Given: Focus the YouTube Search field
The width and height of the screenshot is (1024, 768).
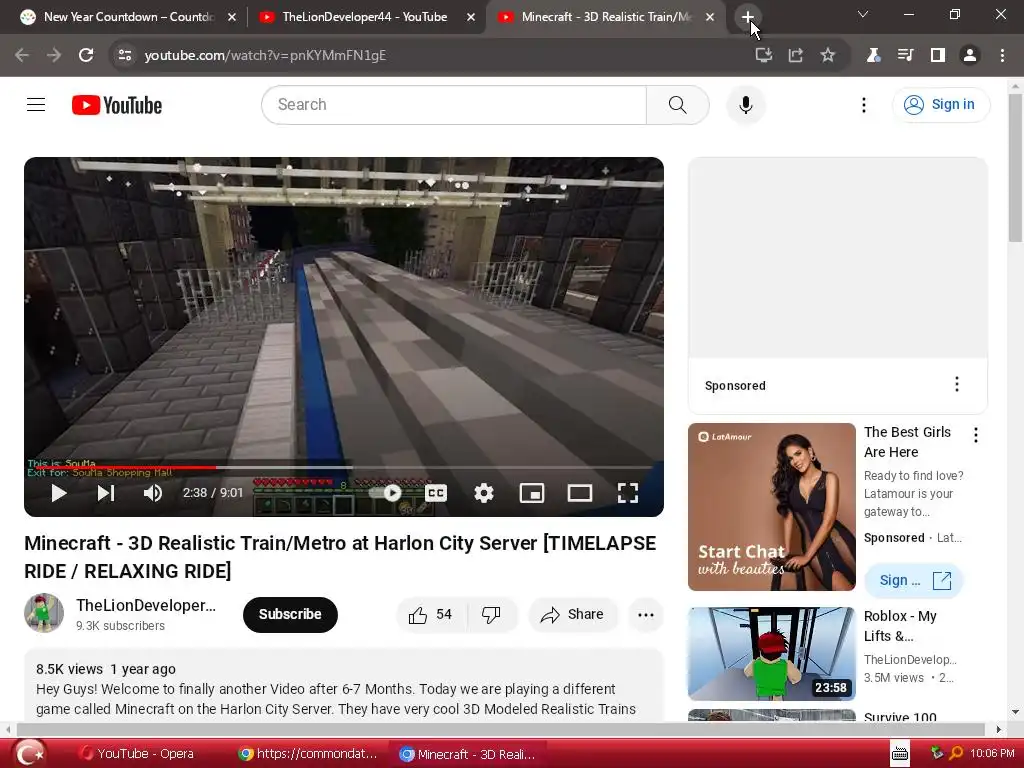Looking at the screenshot, I should [454, 104].
